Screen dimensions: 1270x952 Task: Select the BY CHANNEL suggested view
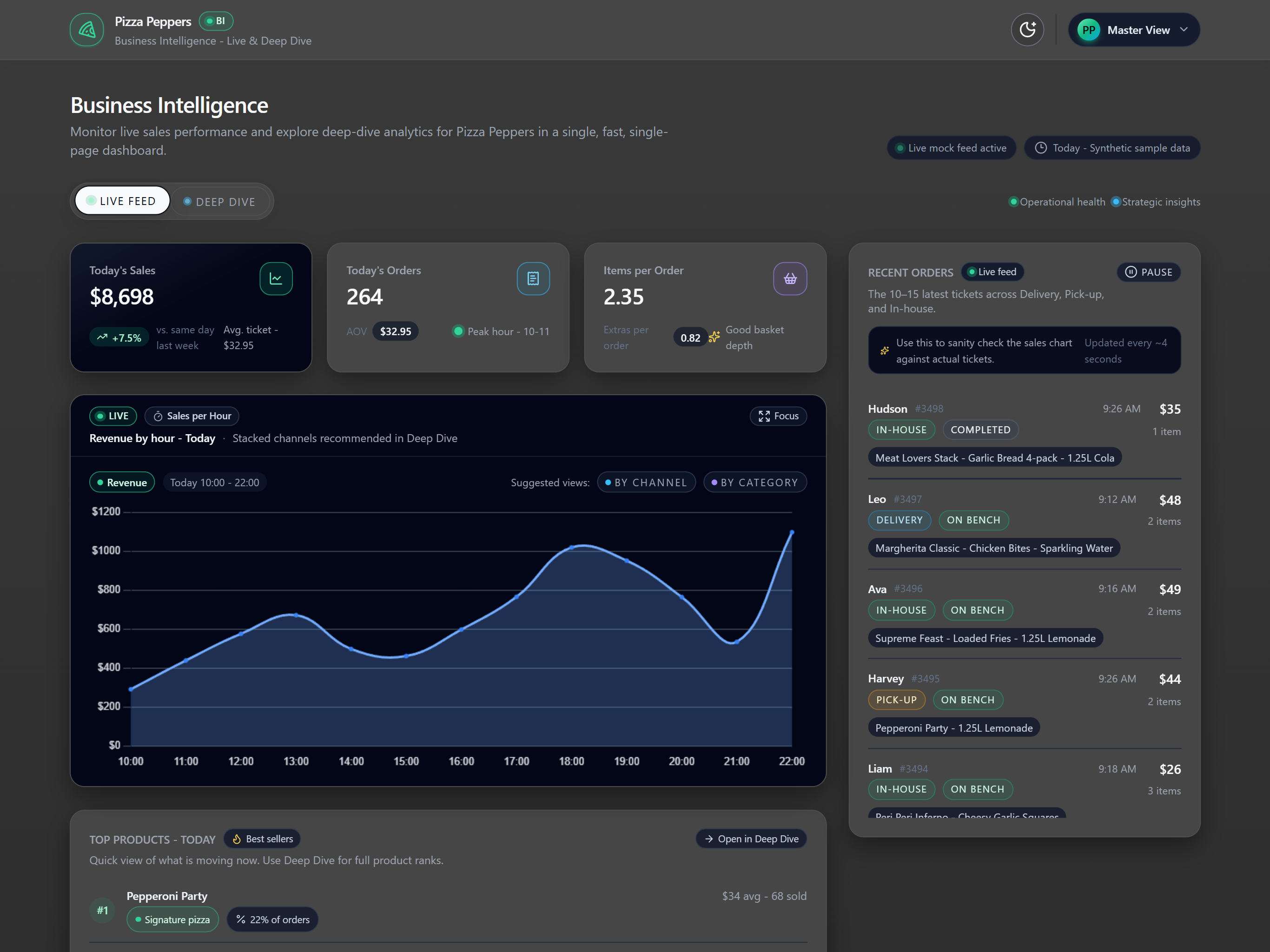pyautogui.click(x=646, y=483)
